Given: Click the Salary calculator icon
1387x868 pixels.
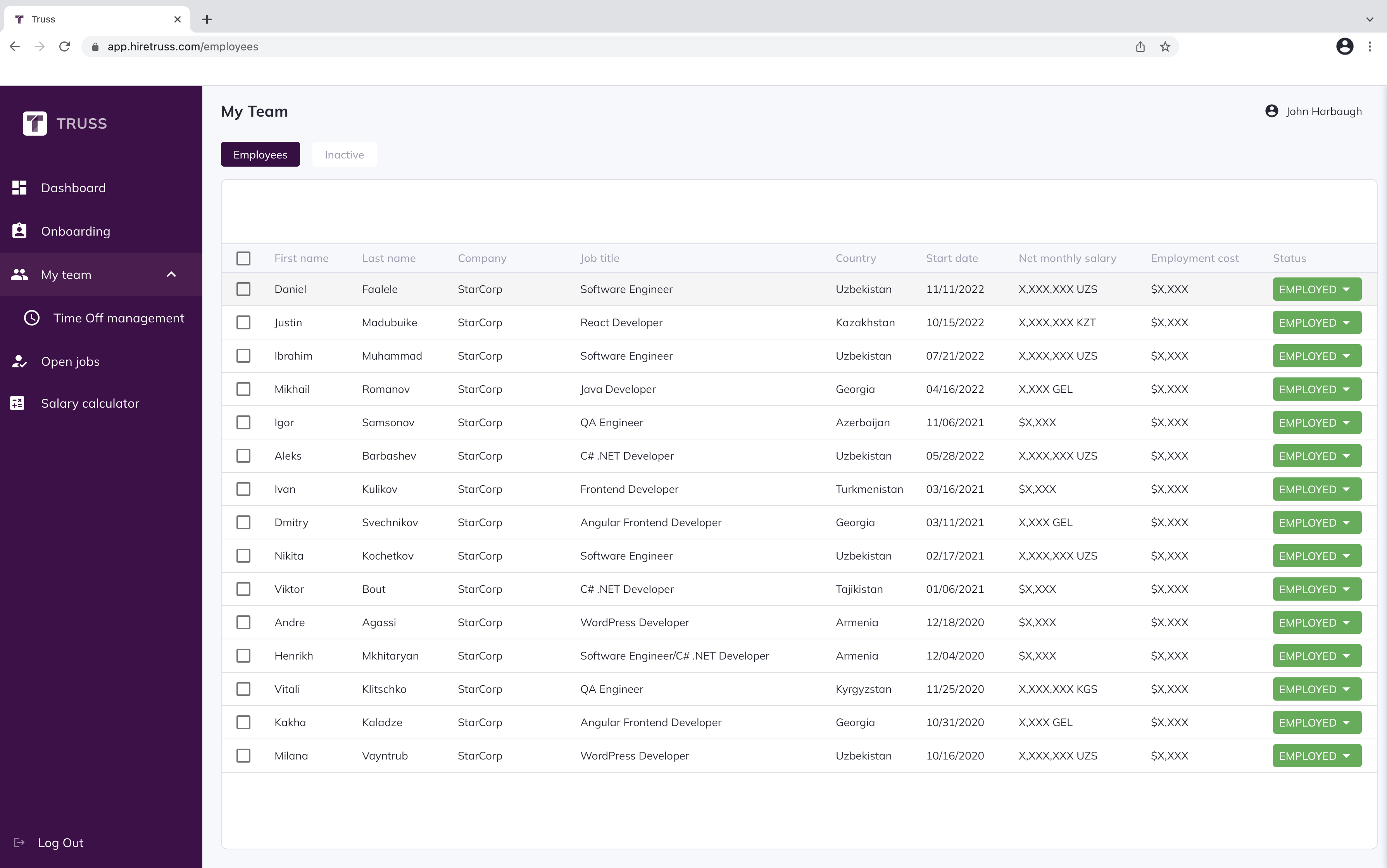Looking at the screenshot, I should click(17, 403).
